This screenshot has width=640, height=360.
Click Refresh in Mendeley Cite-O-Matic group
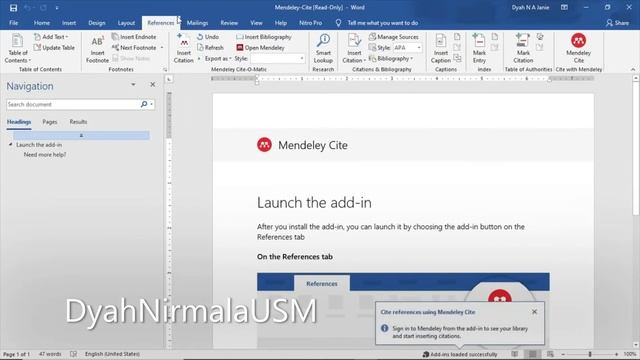click(210, 48)
